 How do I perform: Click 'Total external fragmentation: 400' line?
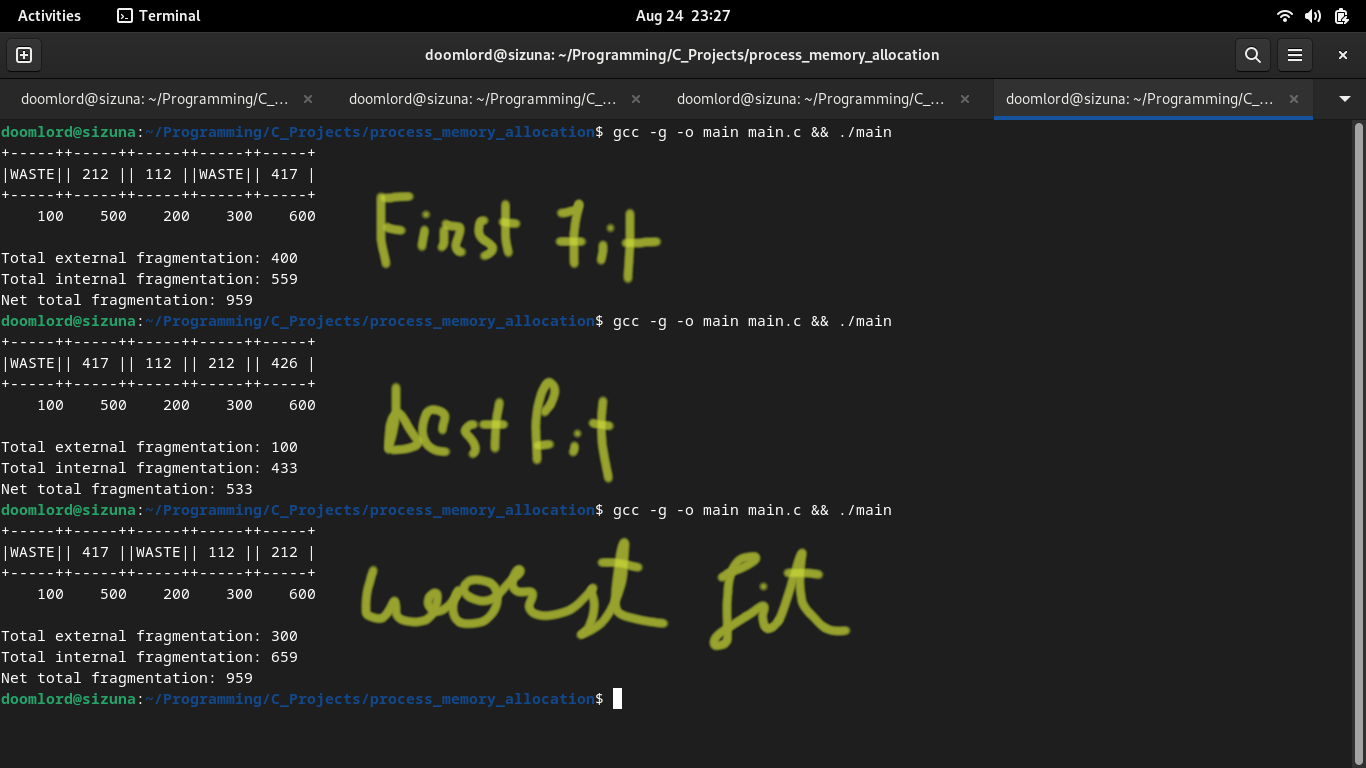(x=150, y=258)
